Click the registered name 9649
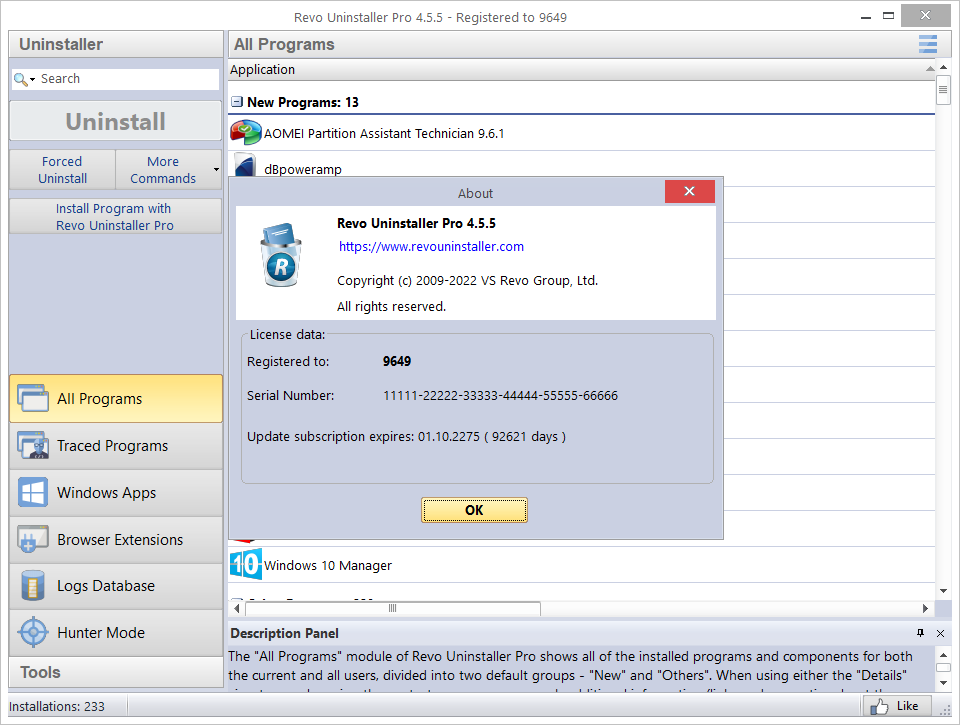This screenshot has height=725, width=960. (397, 361)
